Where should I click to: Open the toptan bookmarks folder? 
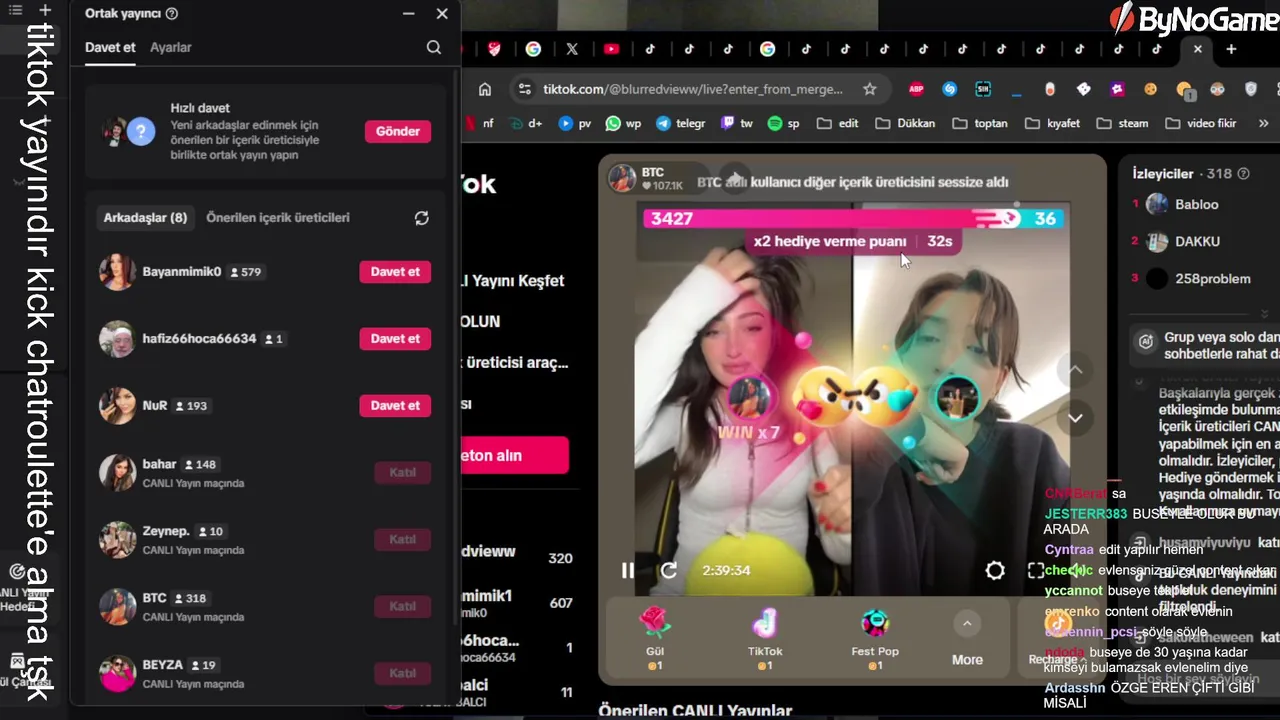pyautogui.click(x=980, y=124)
